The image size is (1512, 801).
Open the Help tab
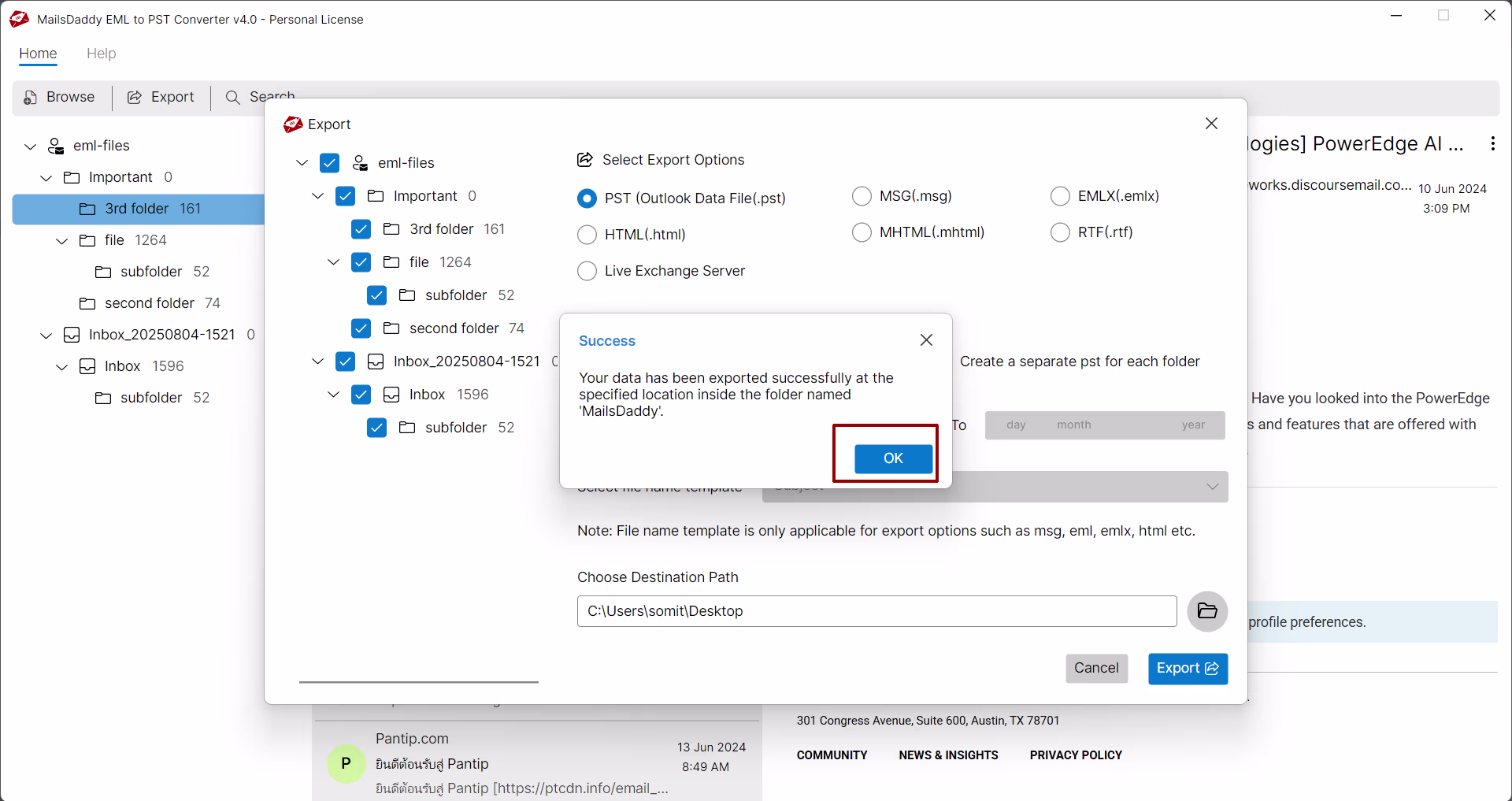tap(101, 54)
